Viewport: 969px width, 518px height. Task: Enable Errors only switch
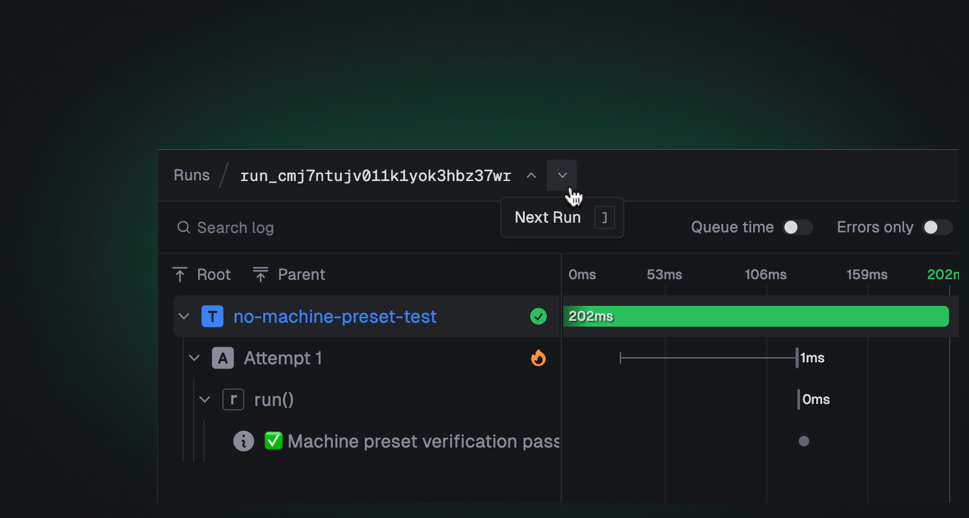coord(937,227)
